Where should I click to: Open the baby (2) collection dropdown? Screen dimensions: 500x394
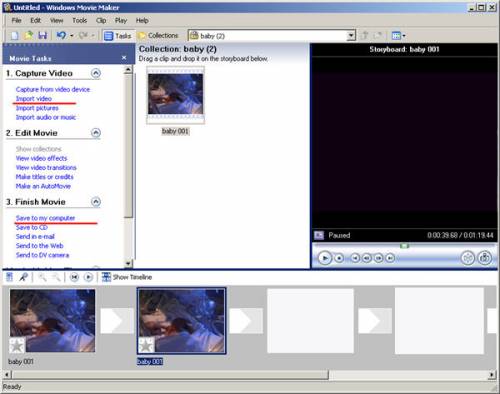pyautogui.click(x=351, y=36)
